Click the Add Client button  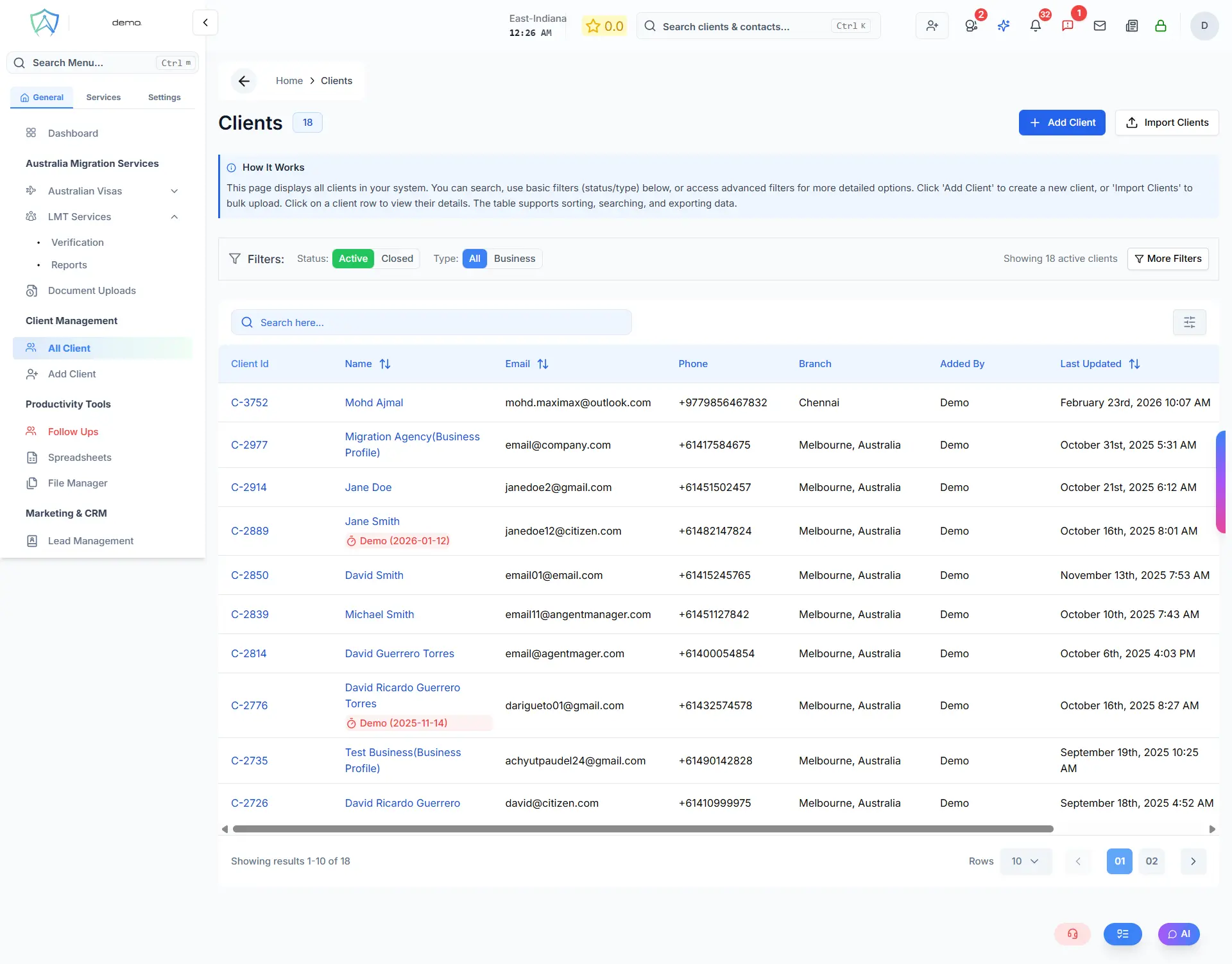1061,123
